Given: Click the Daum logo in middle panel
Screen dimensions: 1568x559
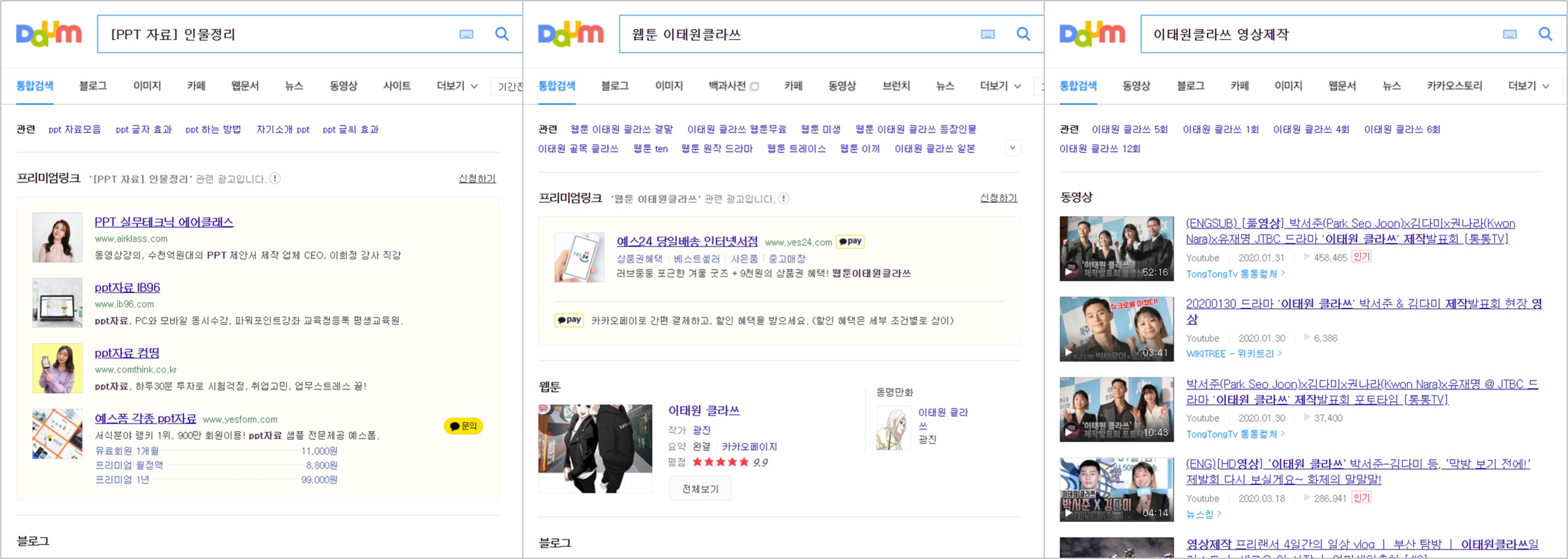Looking at the screenshot, I should 571,34.
